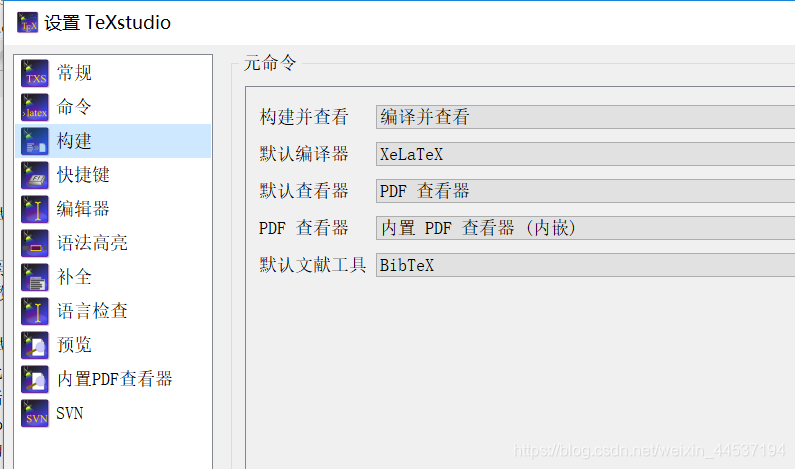The width and height of the screenshot is (795, 469).
Task: Click the PDF 查看器 row label
Action: coord(304,228)
